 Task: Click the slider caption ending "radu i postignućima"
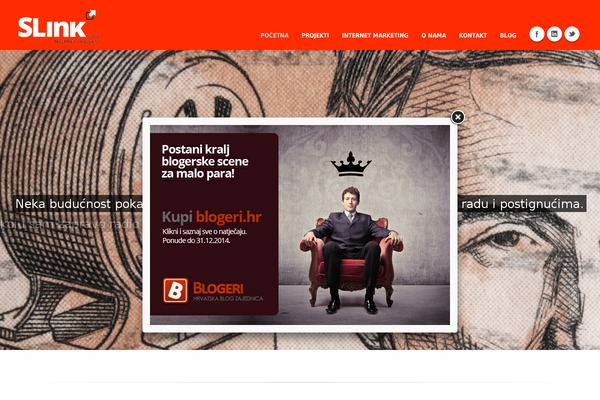click(522, 204)
